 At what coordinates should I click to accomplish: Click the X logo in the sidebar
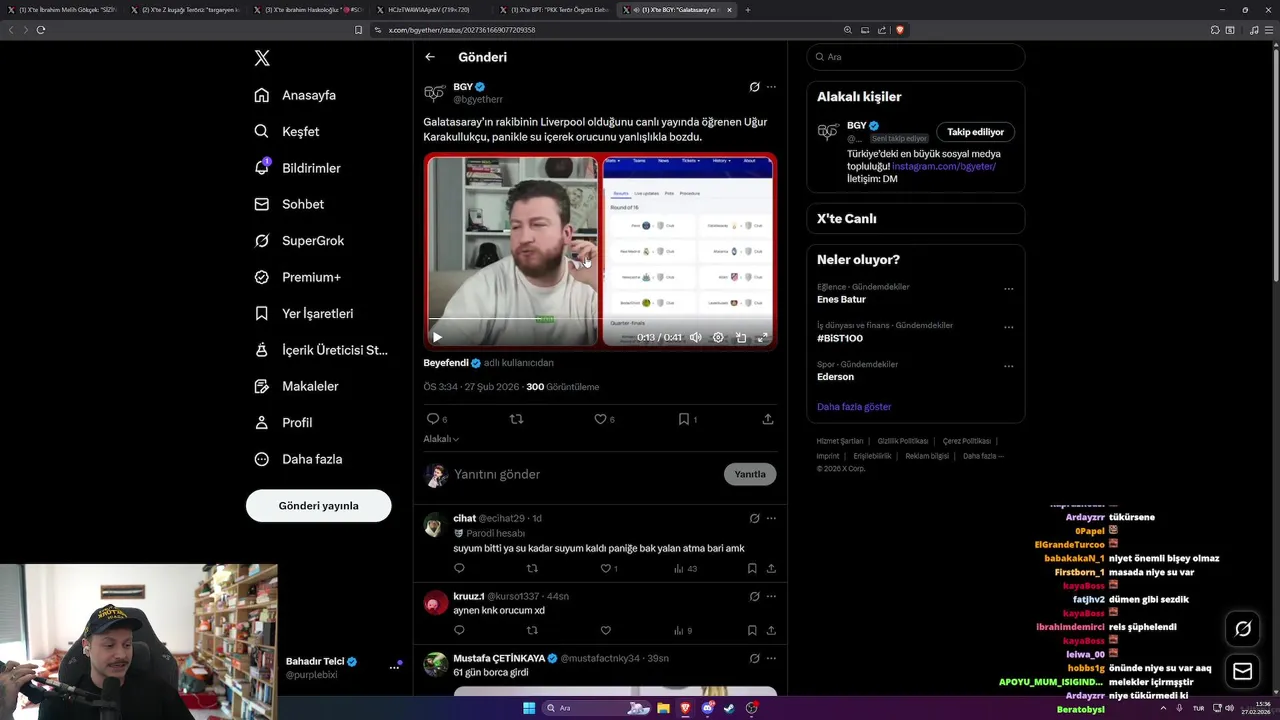[x=262, y=58]
